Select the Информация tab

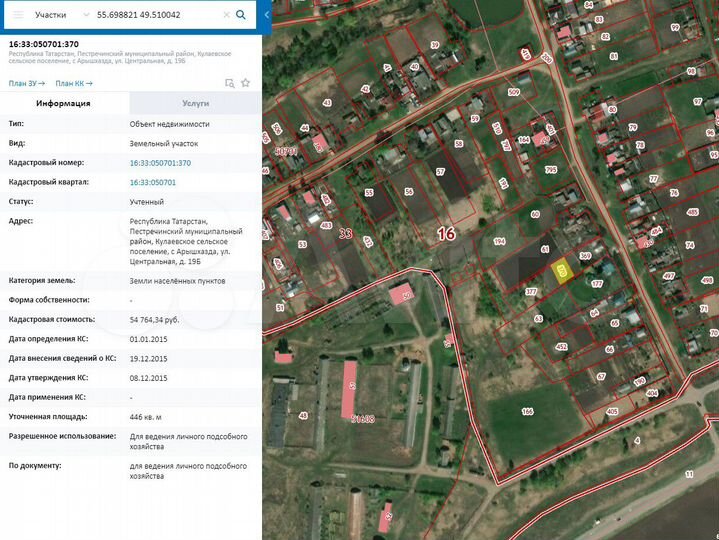[x=64, y=103]
